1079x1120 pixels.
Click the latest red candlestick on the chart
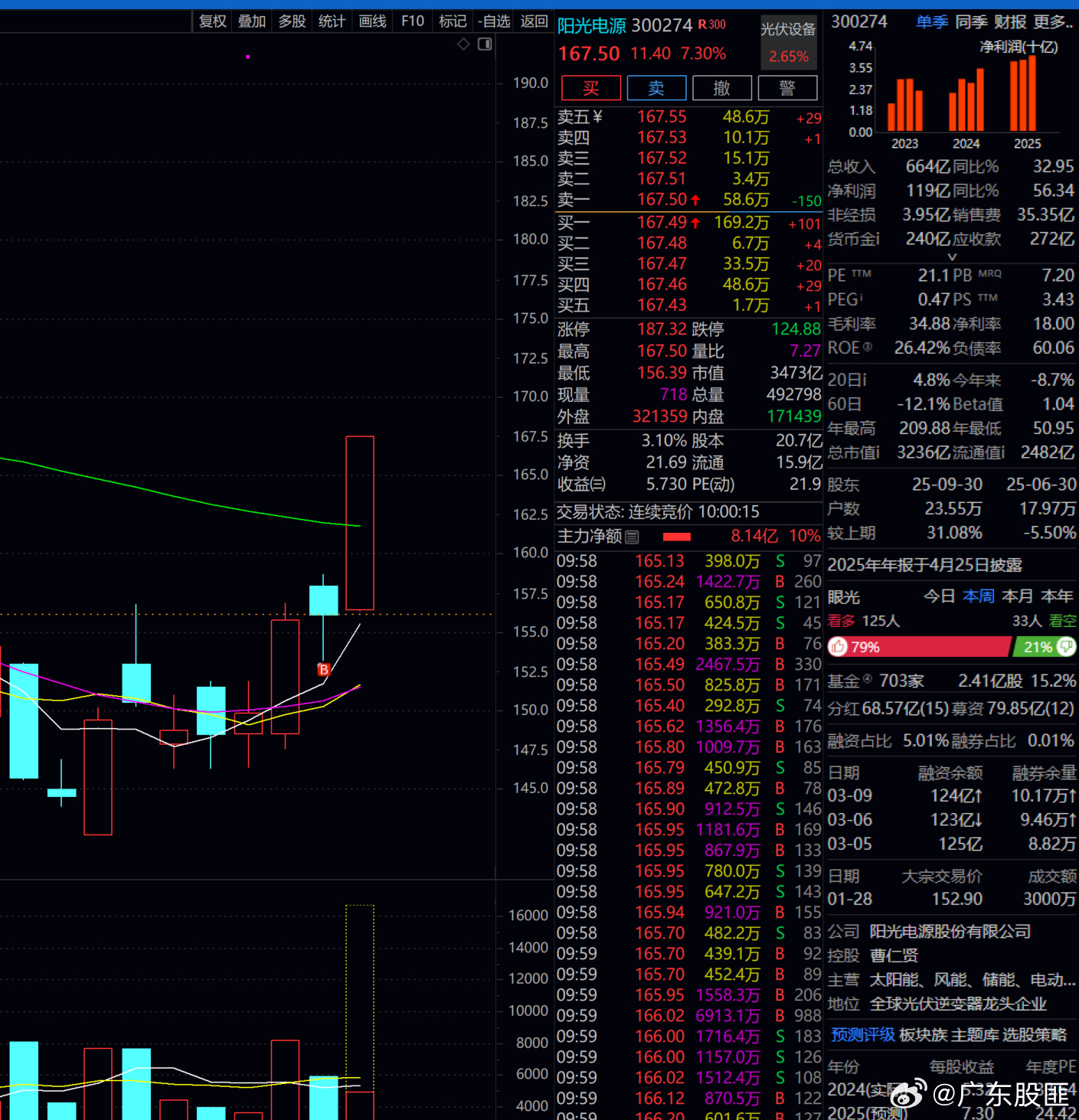coord(360,523)
